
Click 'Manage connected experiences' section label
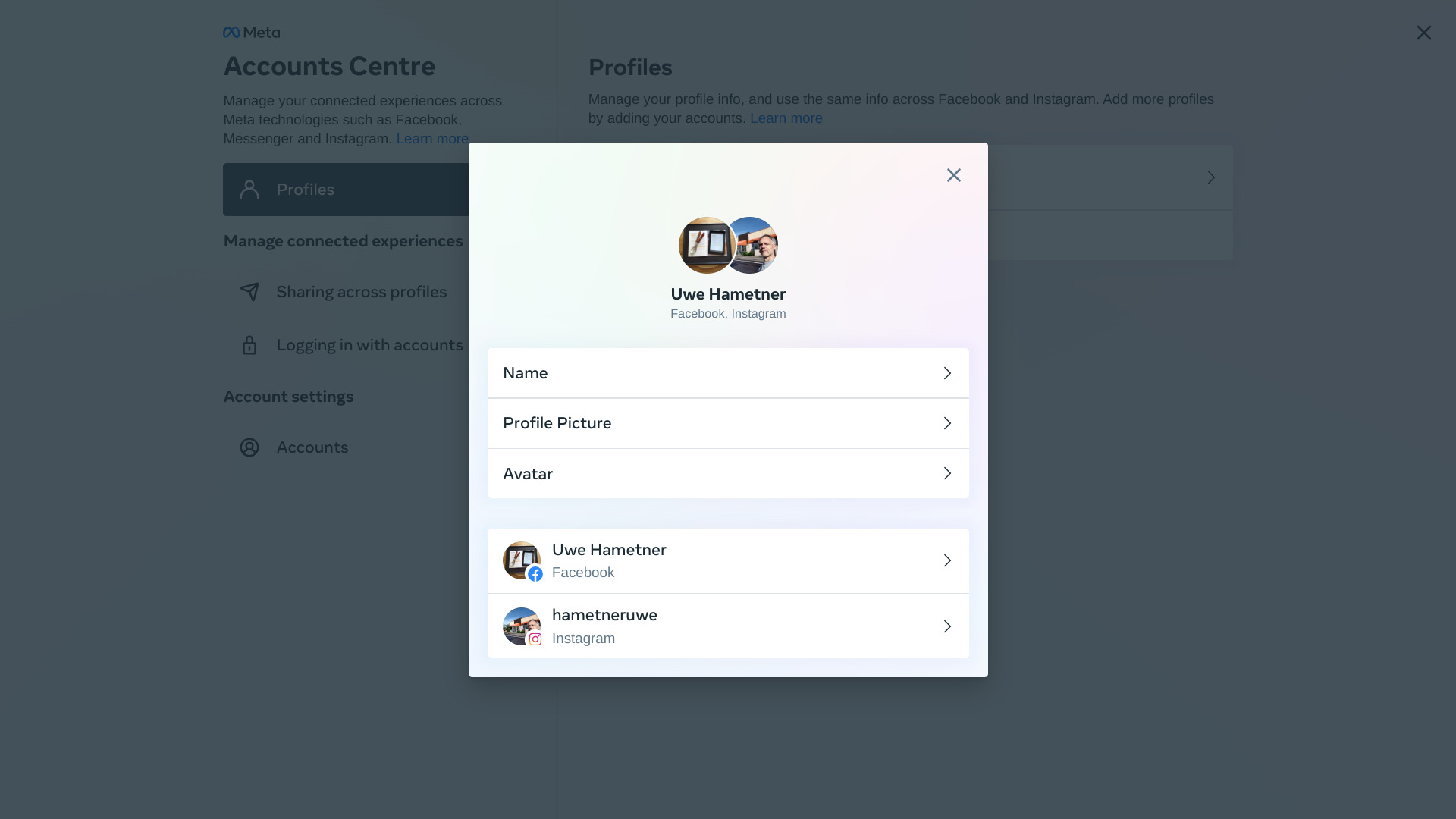(343, 241)
